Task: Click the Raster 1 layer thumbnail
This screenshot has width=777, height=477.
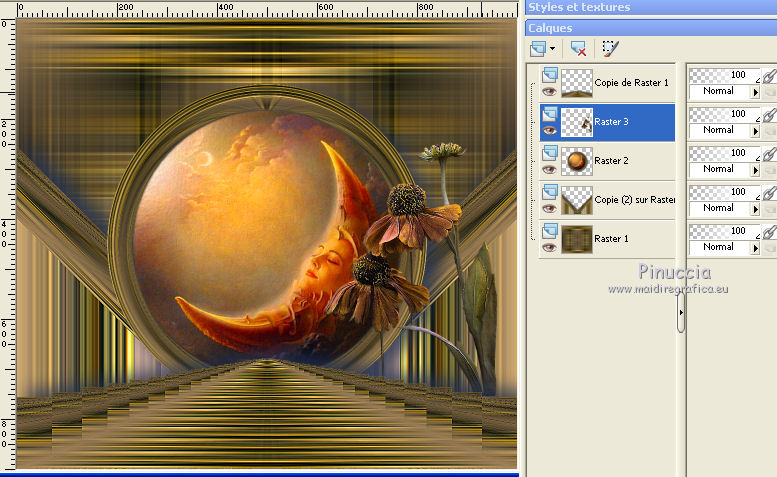Action: [x=576, y=239]
